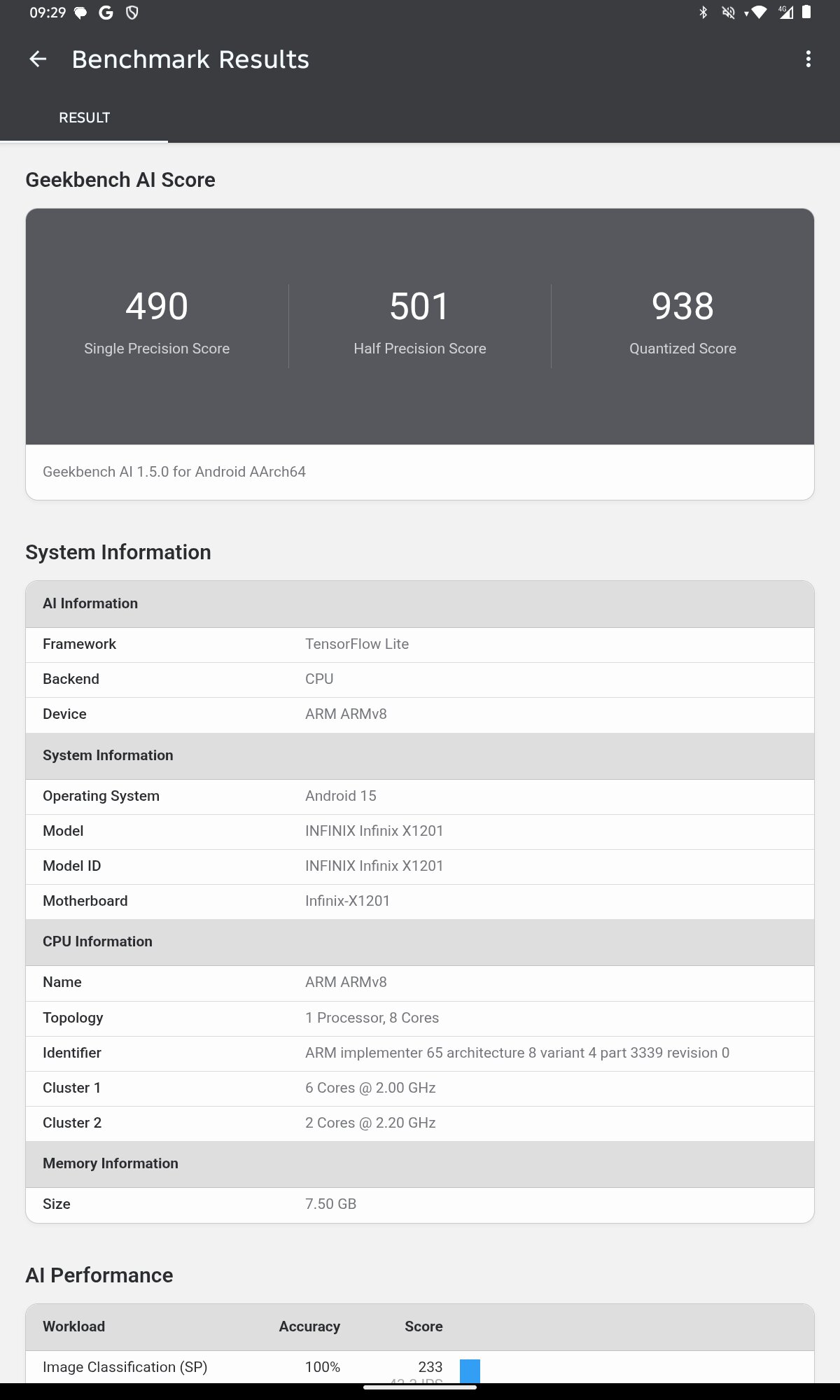The image size is (840, 1400).
Task: Open the three-dot overflow menu
Action: 808,59
